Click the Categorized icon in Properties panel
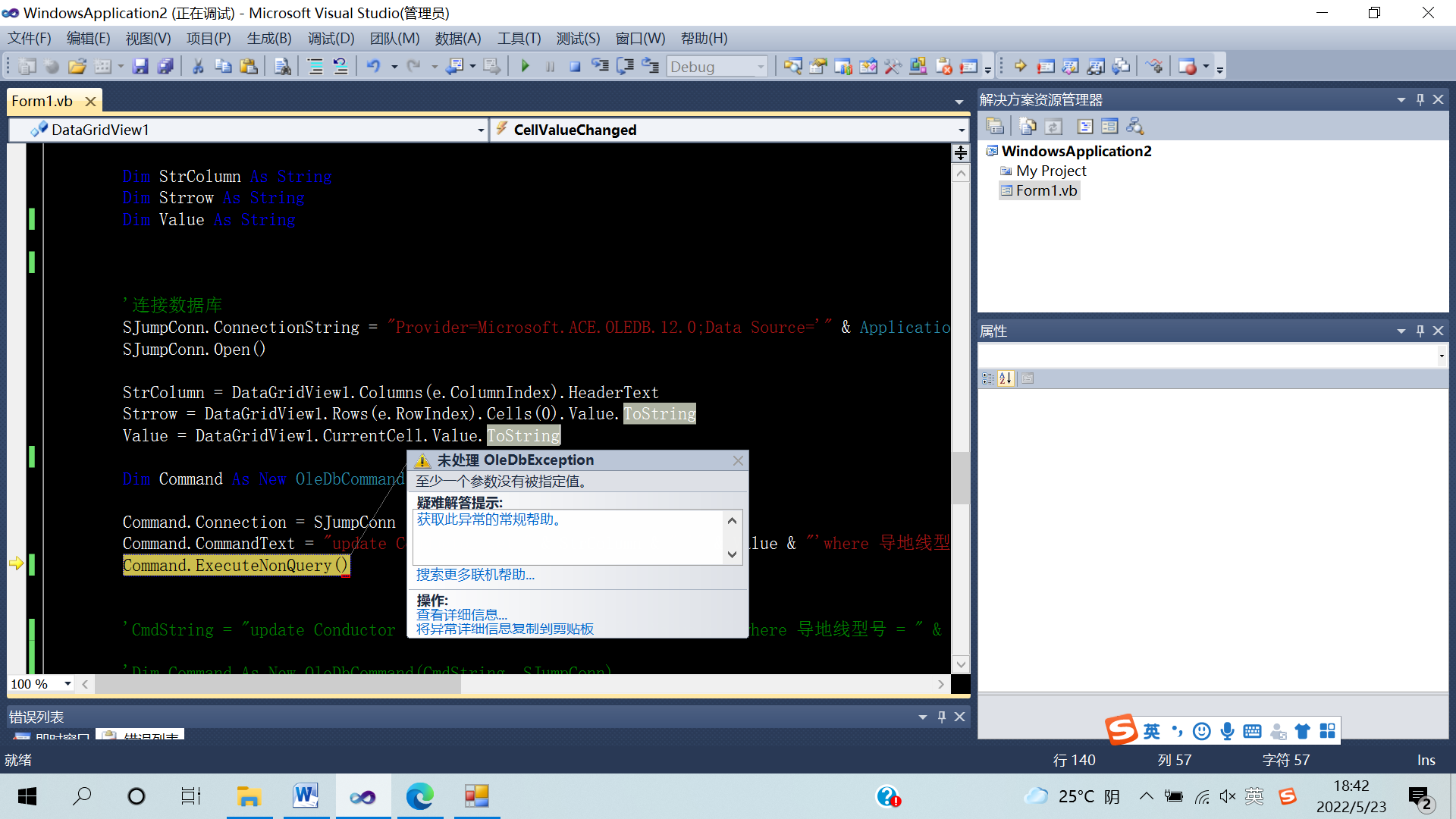The image size is (1456, 819). [x=987, y=378]
